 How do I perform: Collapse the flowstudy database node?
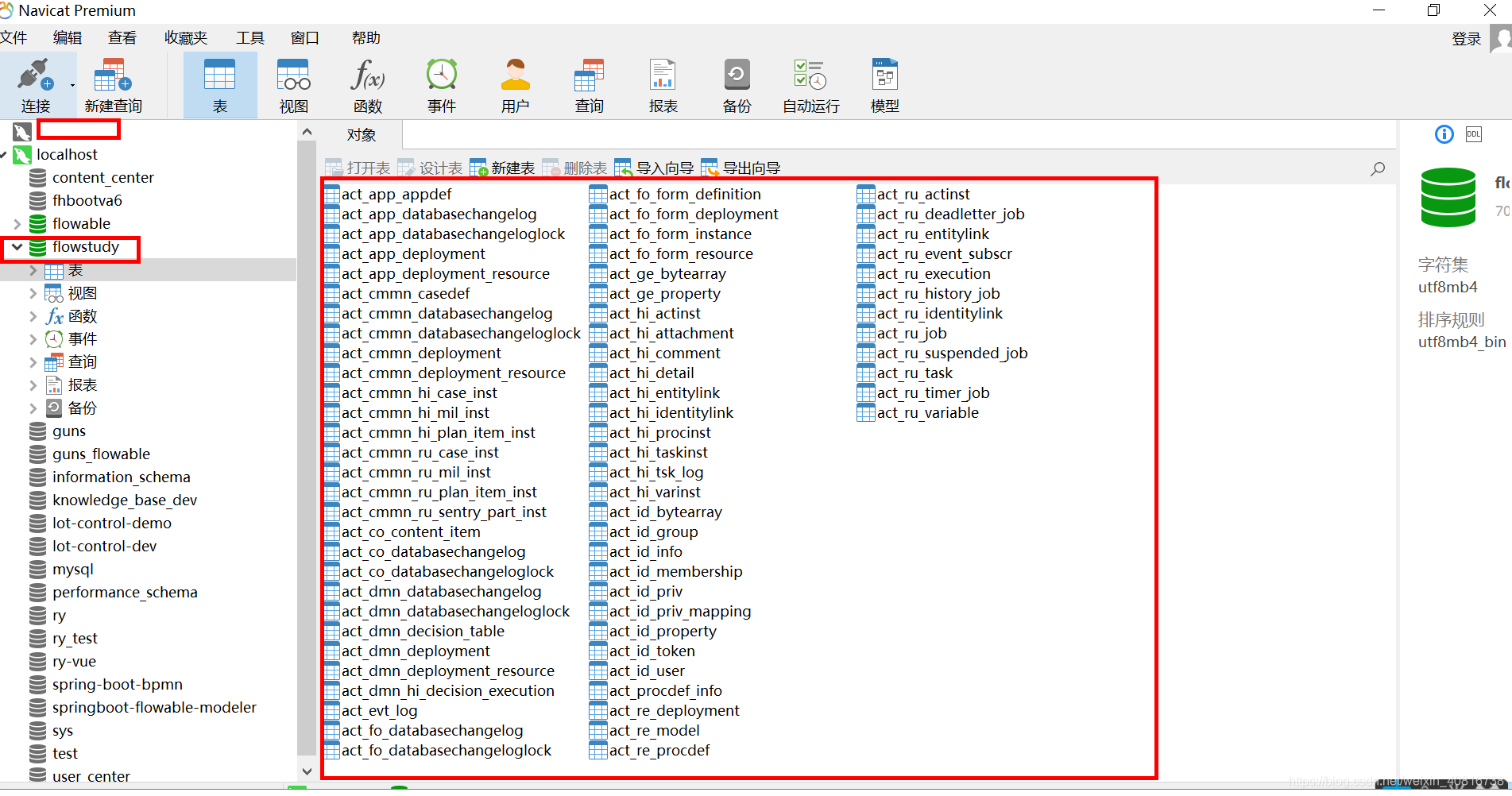click(x=17, y=247)
